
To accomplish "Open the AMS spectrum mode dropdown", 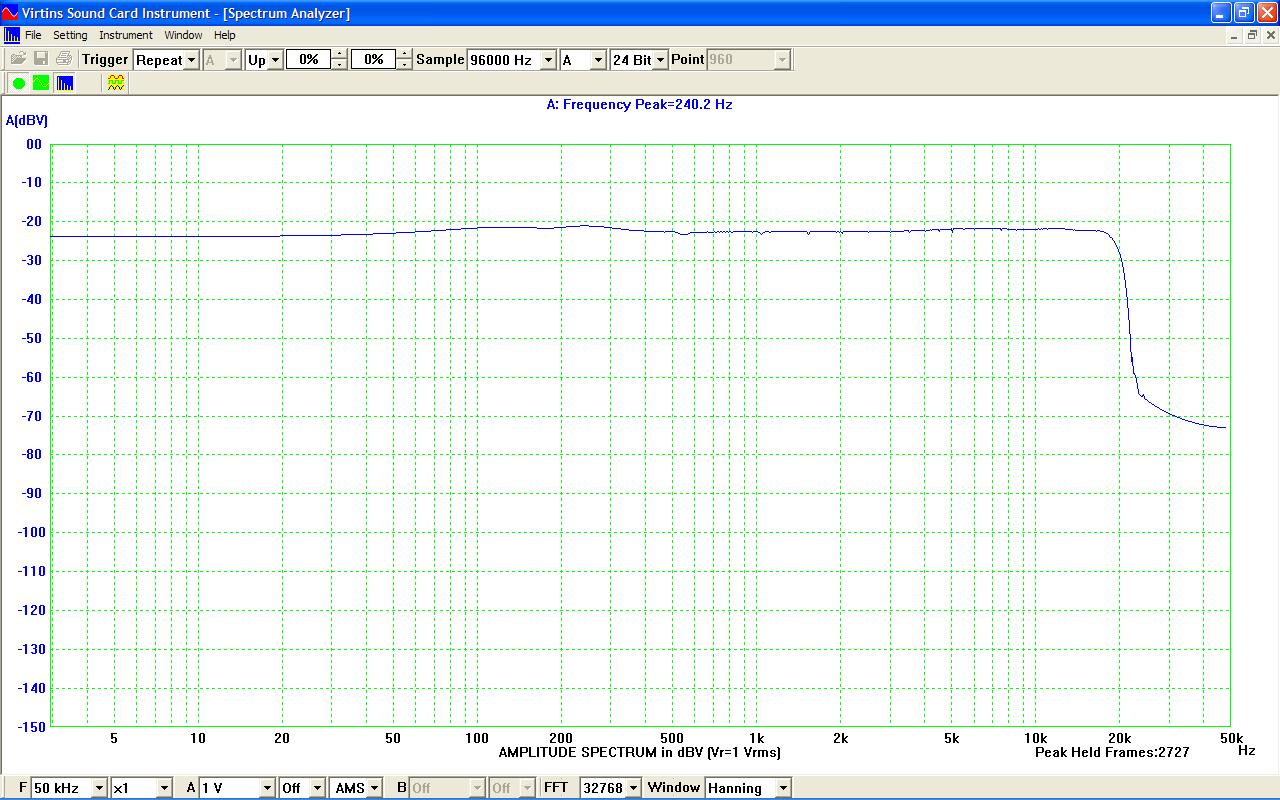I will (x=357, y=788).
